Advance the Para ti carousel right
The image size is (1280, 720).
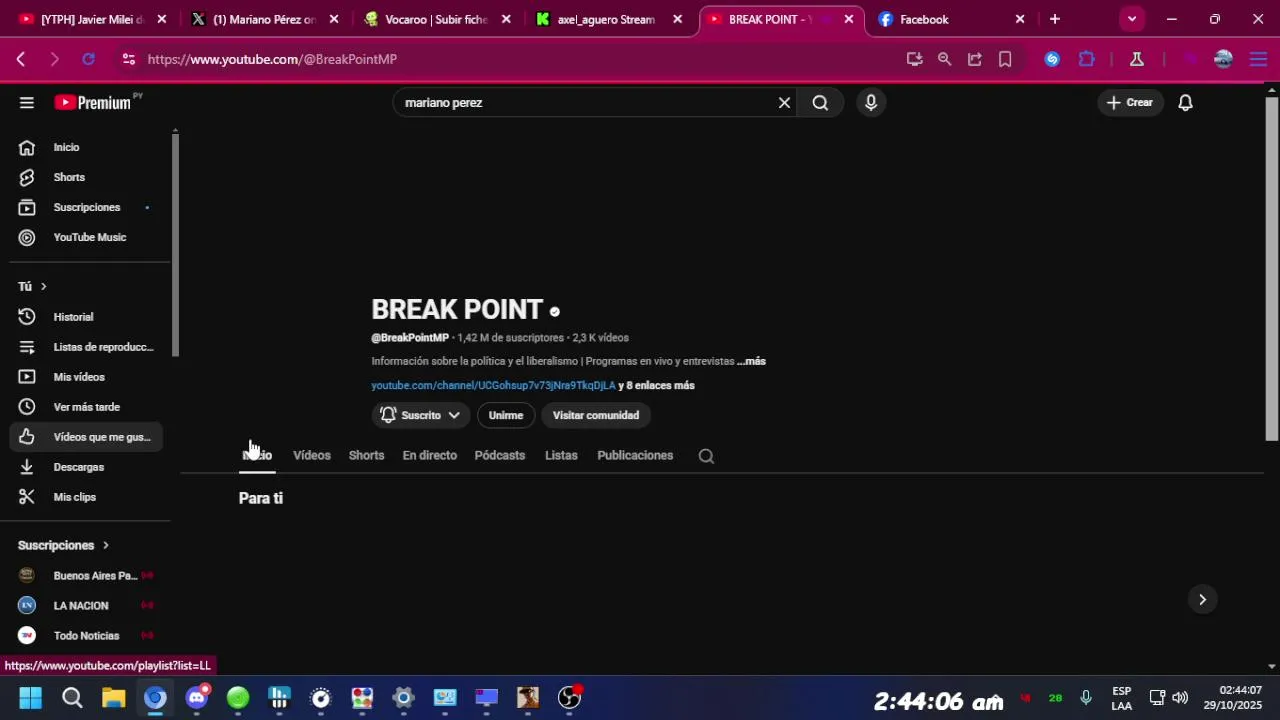[1202, 599]
